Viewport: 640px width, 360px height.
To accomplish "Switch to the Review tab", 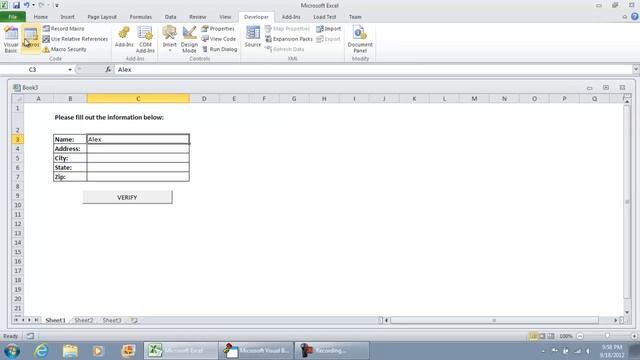I will 198,17.
